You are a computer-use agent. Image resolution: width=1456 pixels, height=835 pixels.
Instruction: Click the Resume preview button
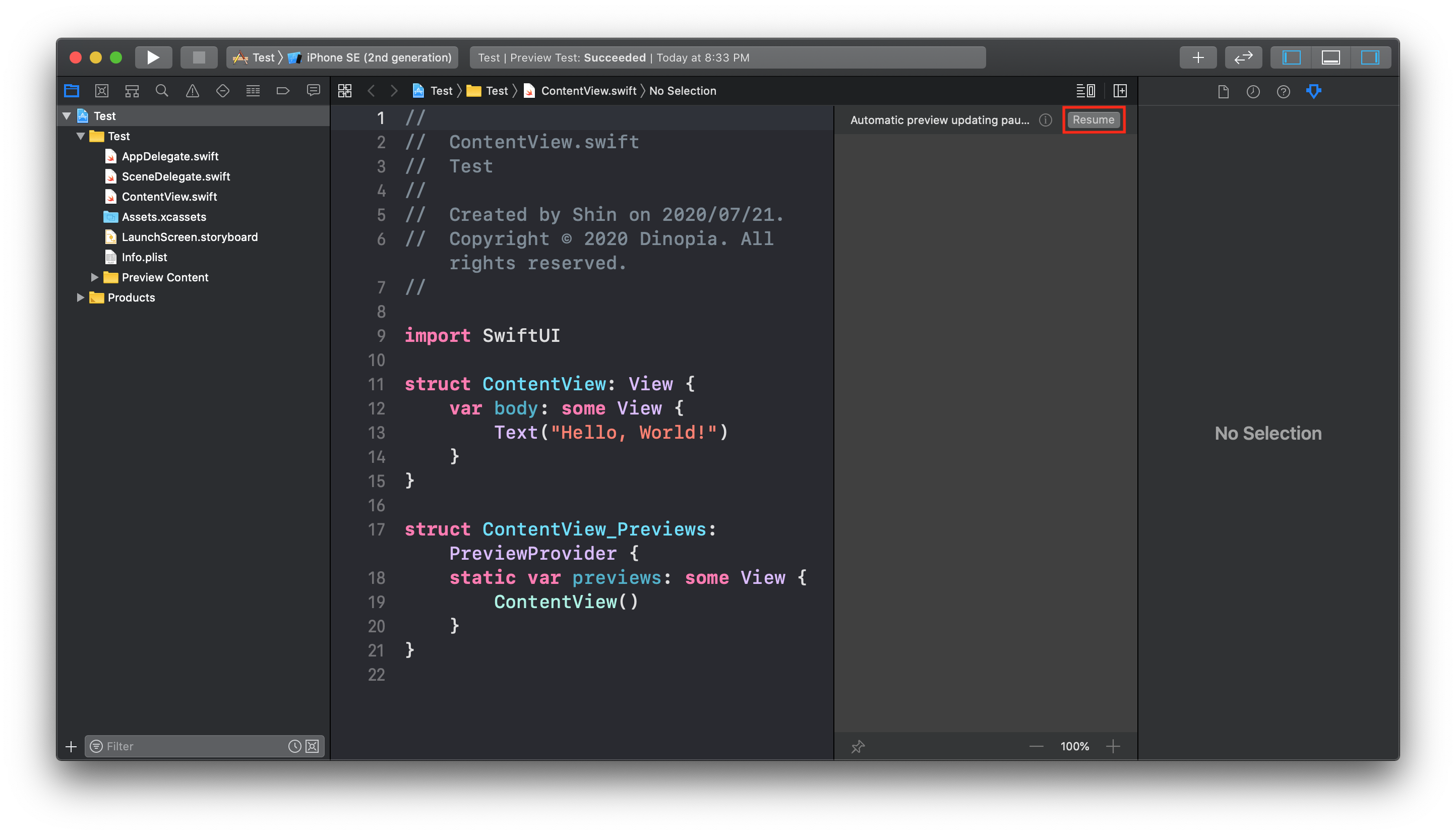[x=1093, y=120]
